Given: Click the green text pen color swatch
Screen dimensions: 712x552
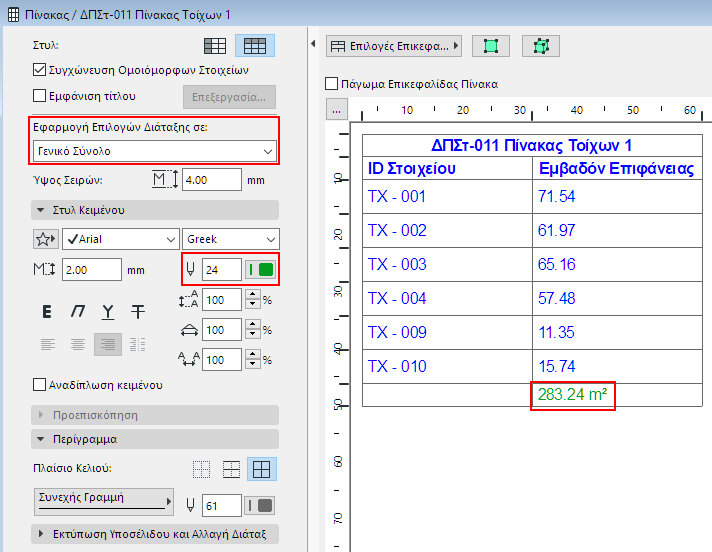Looking at the screenshot, I should click(x=262, y=270).
